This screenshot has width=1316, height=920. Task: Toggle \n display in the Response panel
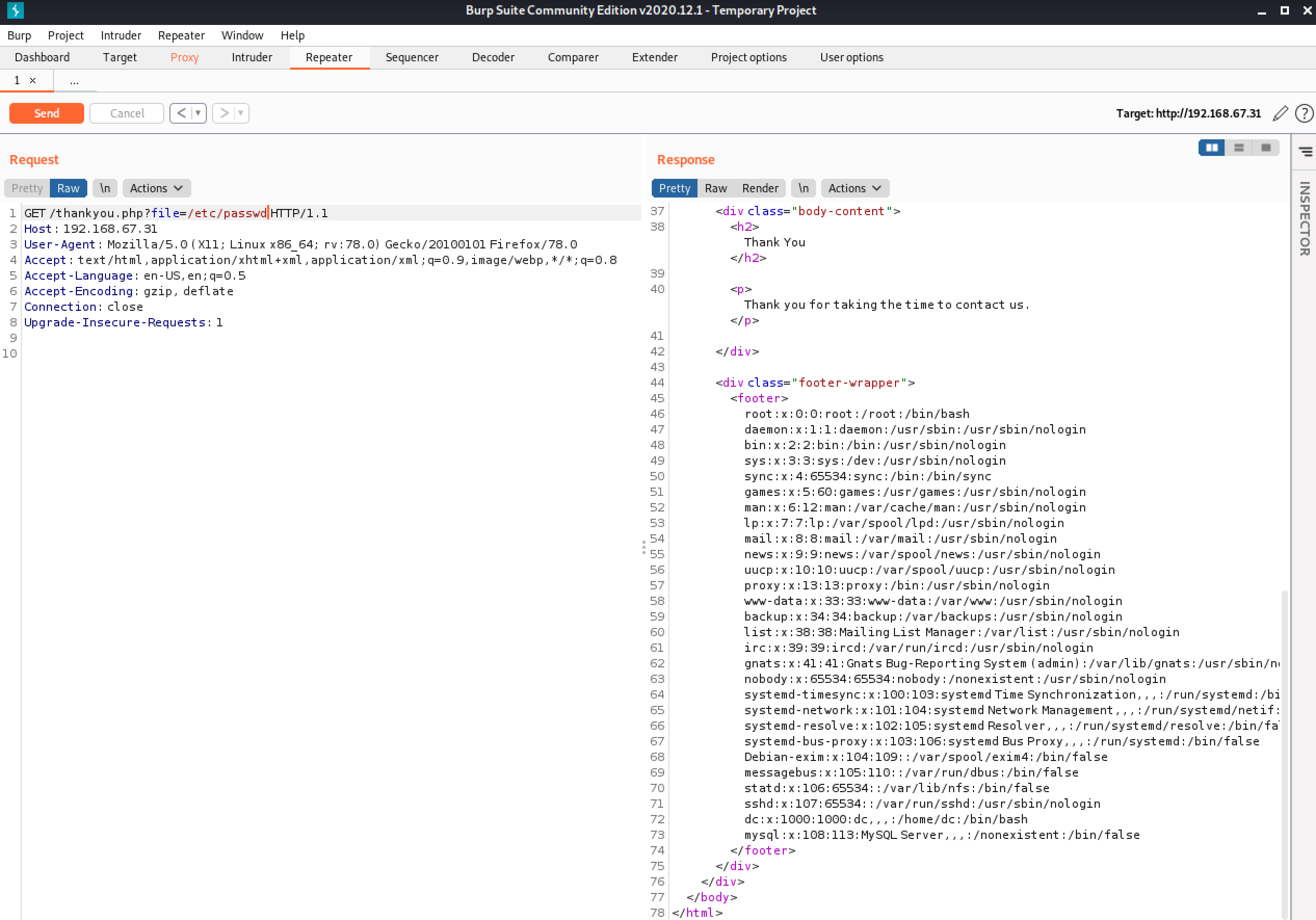803,188
